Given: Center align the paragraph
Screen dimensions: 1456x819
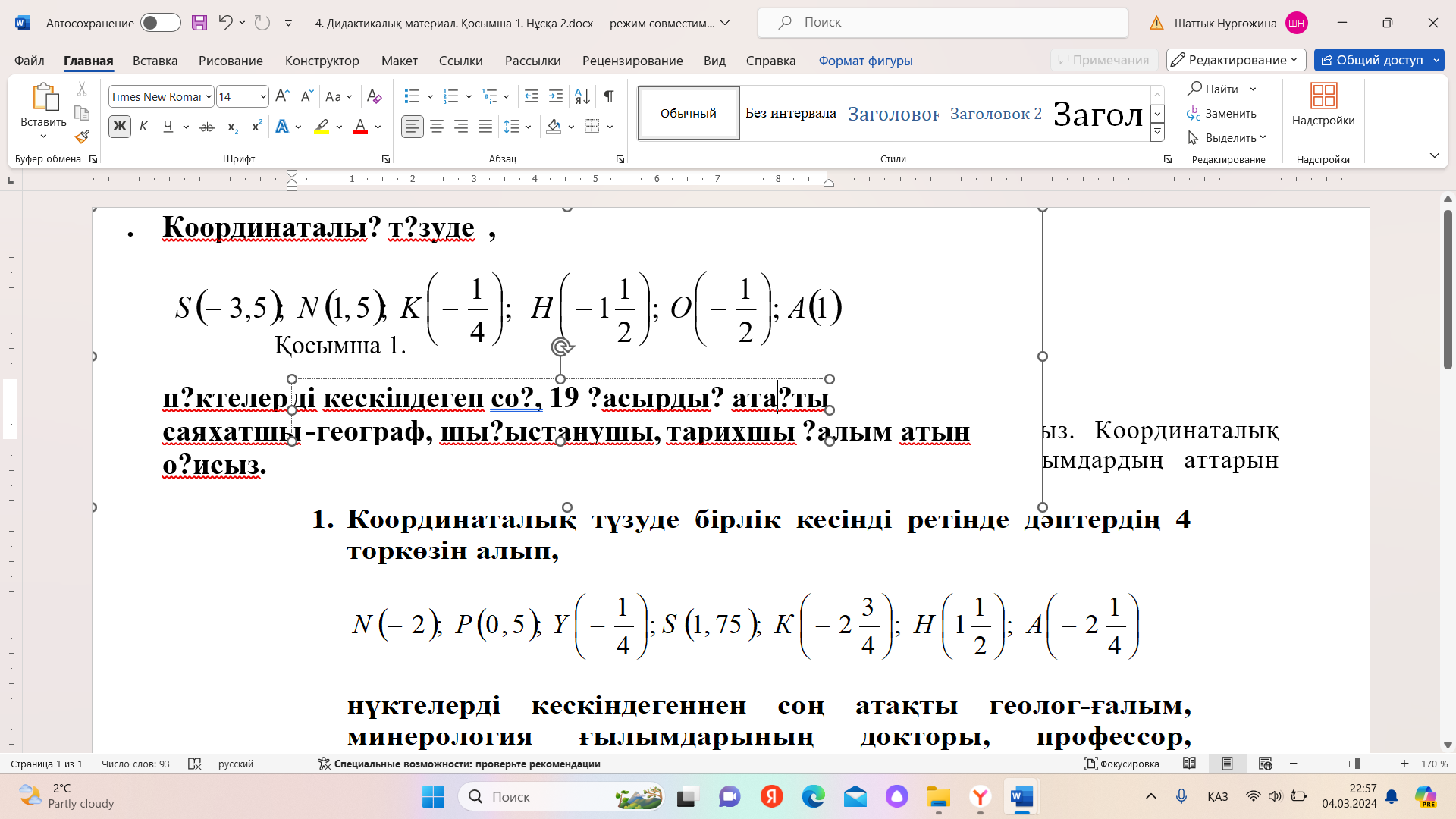Looking at the screenshot, I should pos(437,127).
